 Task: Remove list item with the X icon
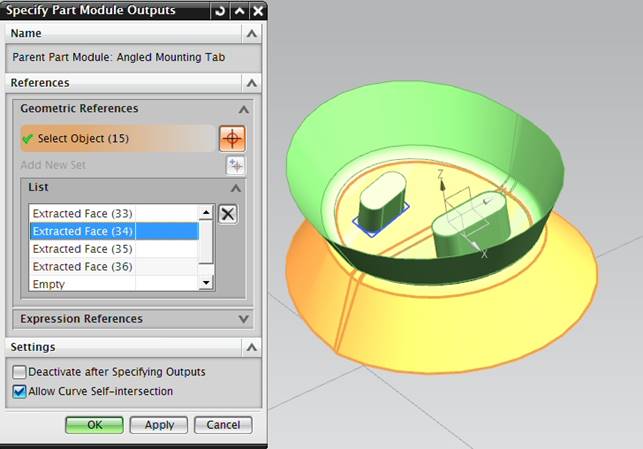(228, 214)
